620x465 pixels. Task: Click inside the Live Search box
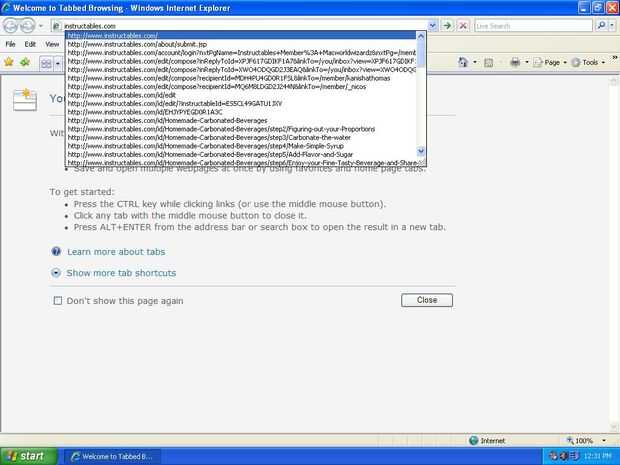(x=533, y=26)
